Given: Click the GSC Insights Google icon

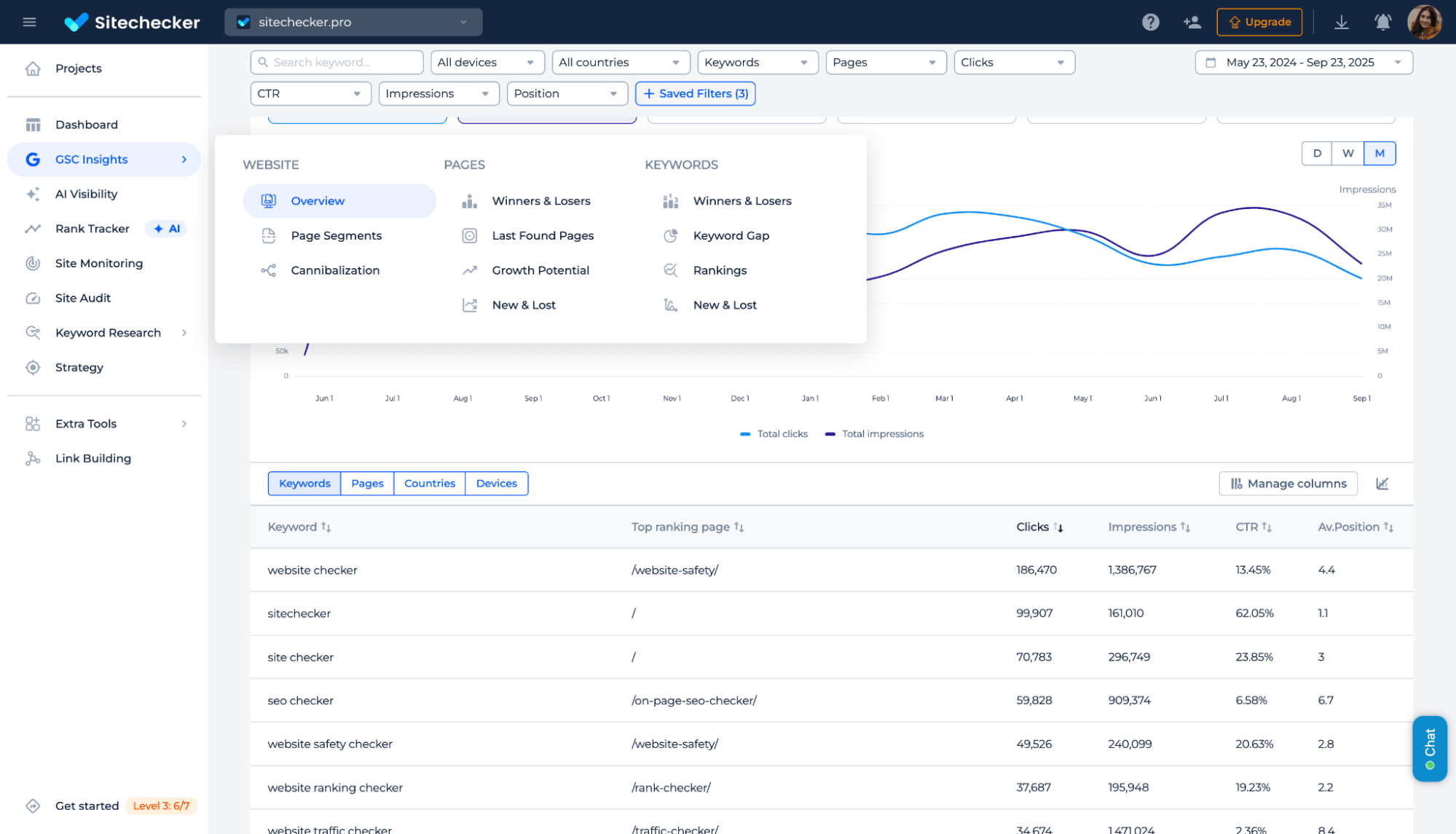Looking at the screenshot, I should tap(33, 160).
